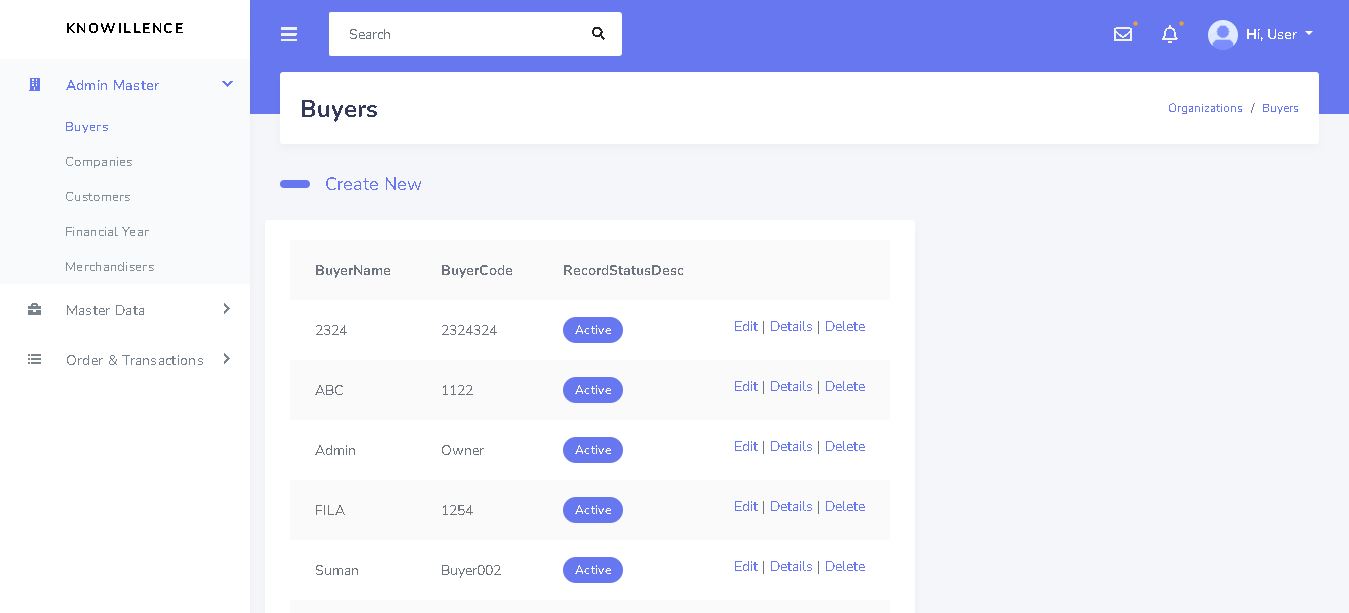This screenshot has width=1349, height=613.
Task: Edit the Suman buyer row
Action: coord(746,567)
